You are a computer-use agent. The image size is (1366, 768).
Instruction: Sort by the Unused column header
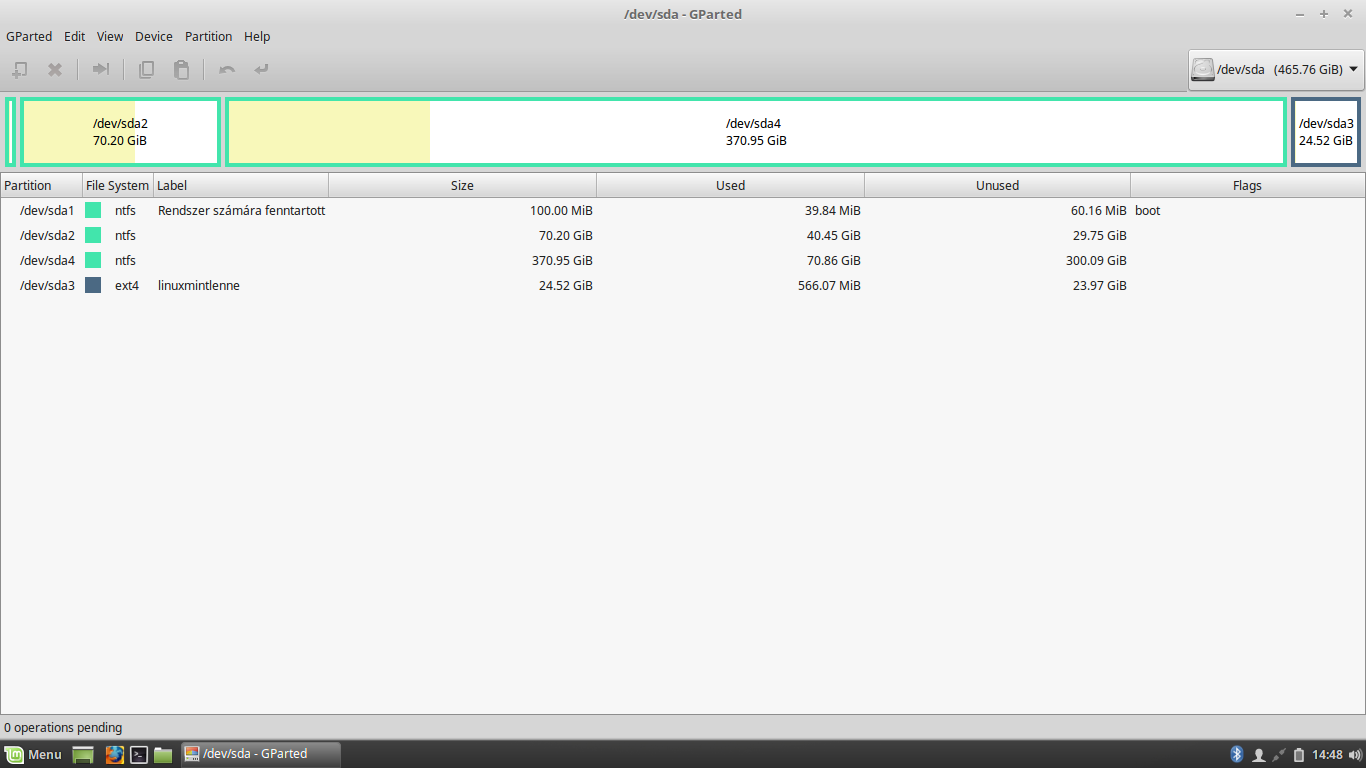(x=997, y=185)
